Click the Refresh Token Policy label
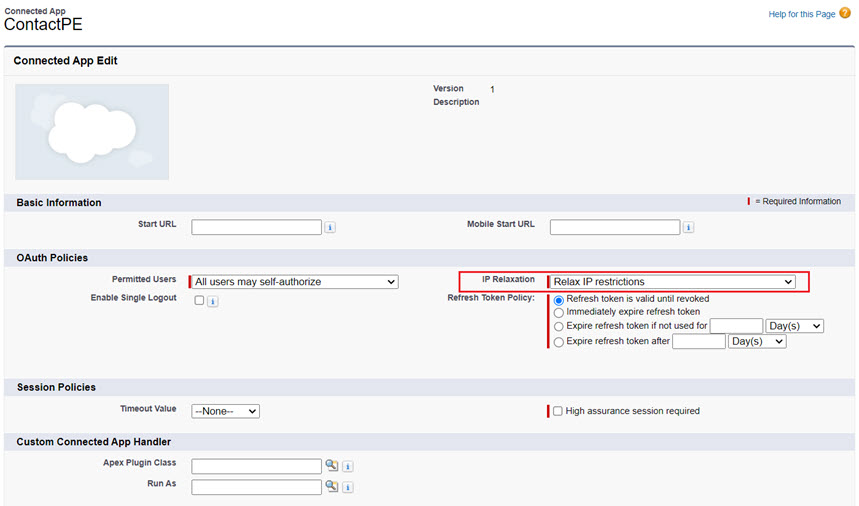Image resolution: width=859 pixels, height=506 pixels. tap(491, 298)
